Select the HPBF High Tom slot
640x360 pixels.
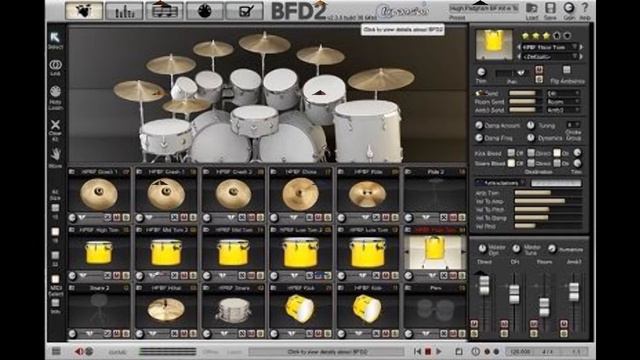(x=99, y=252)
